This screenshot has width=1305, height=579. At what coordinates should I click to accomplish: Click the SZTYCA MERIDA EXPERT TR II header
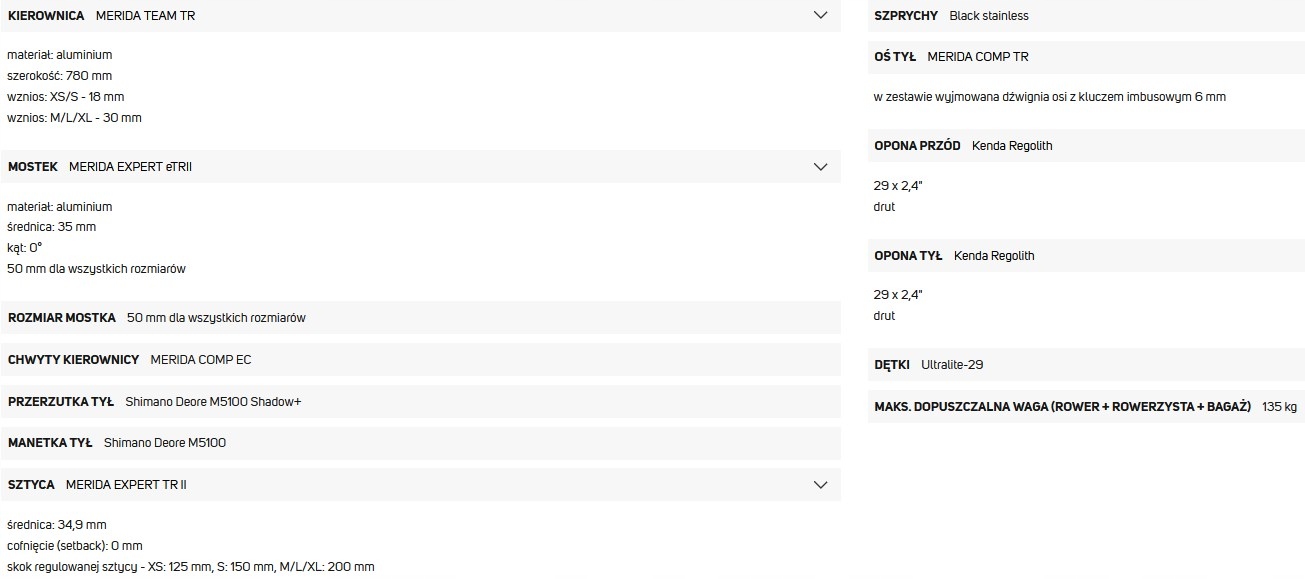(x=420, y=484)
